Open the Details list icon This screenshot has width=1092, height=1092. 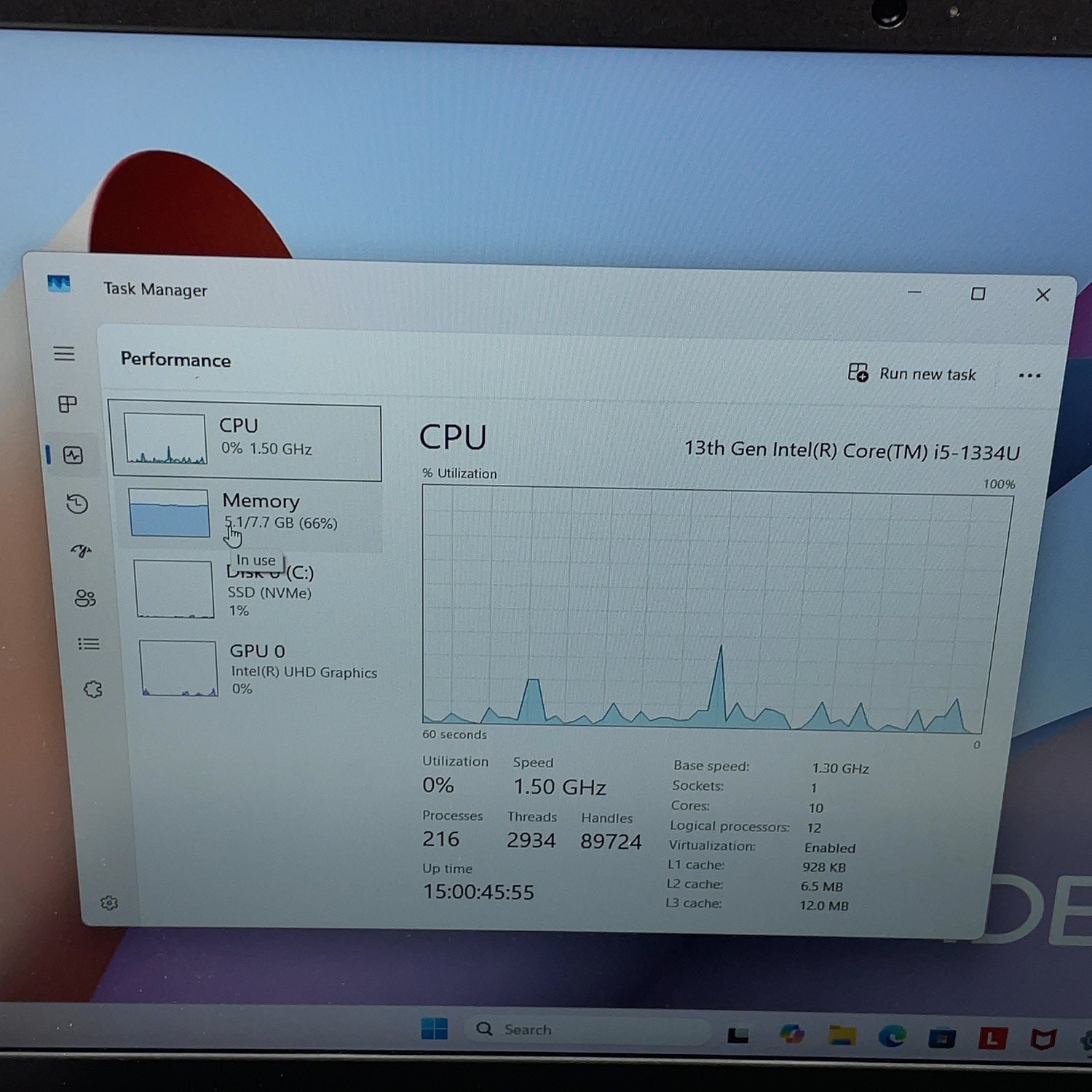pyautogui.click(x=89, y=644)
